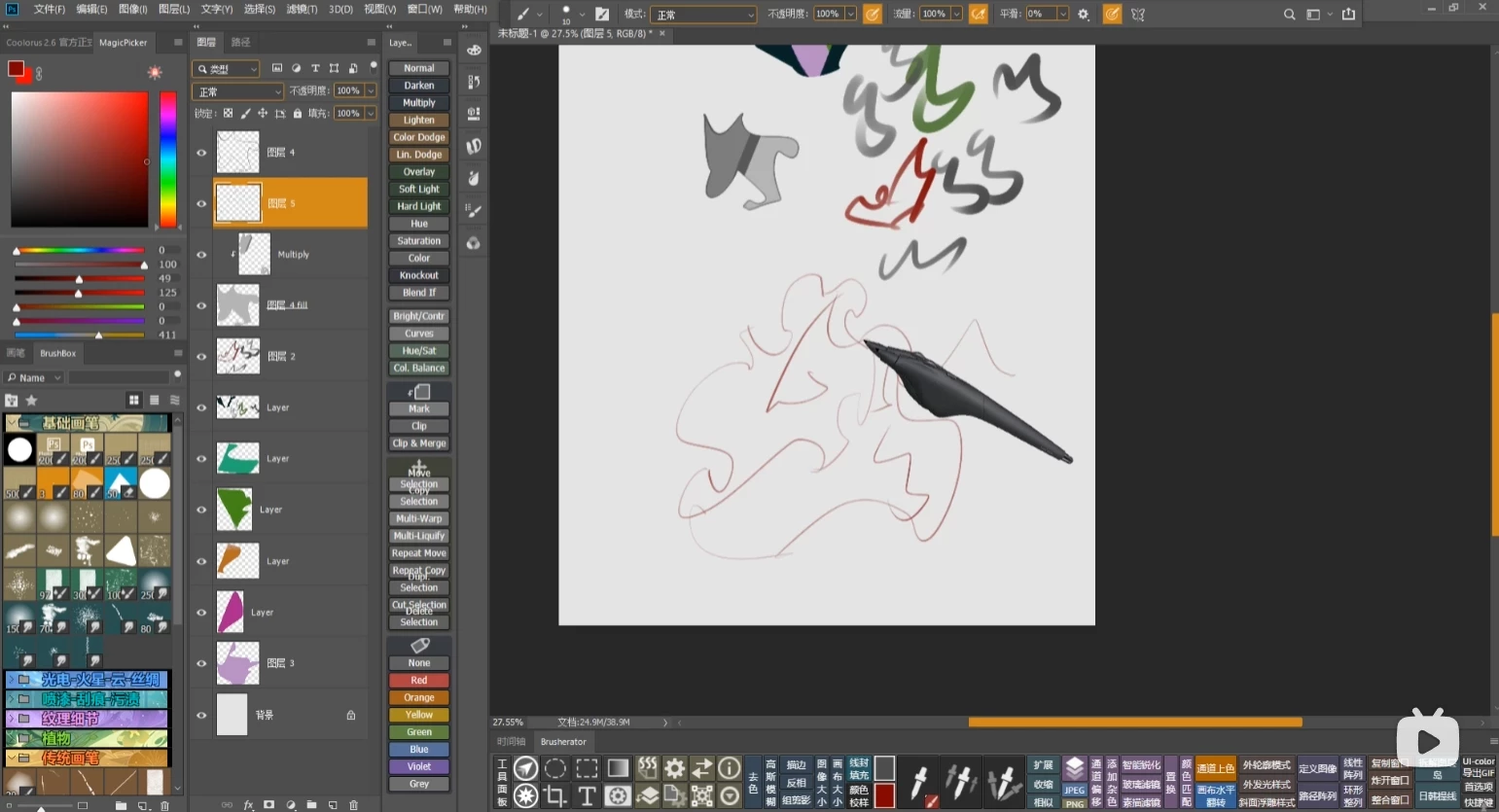The image size is (1499, 812).
Task: Toggle symmetry butterfly icon
Action: (1138, 14)
